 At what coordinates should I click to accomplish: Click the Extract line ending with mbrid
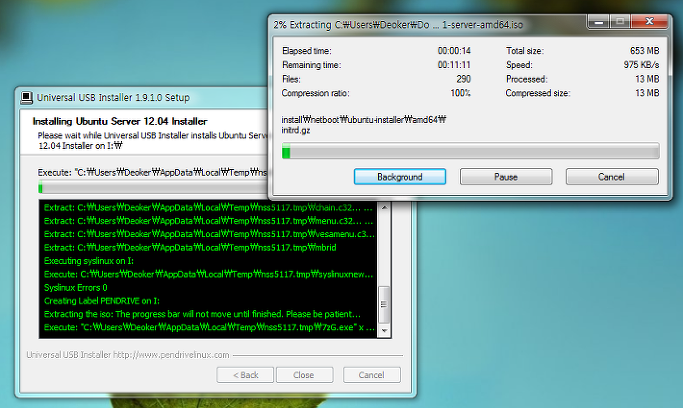point(190,247)
